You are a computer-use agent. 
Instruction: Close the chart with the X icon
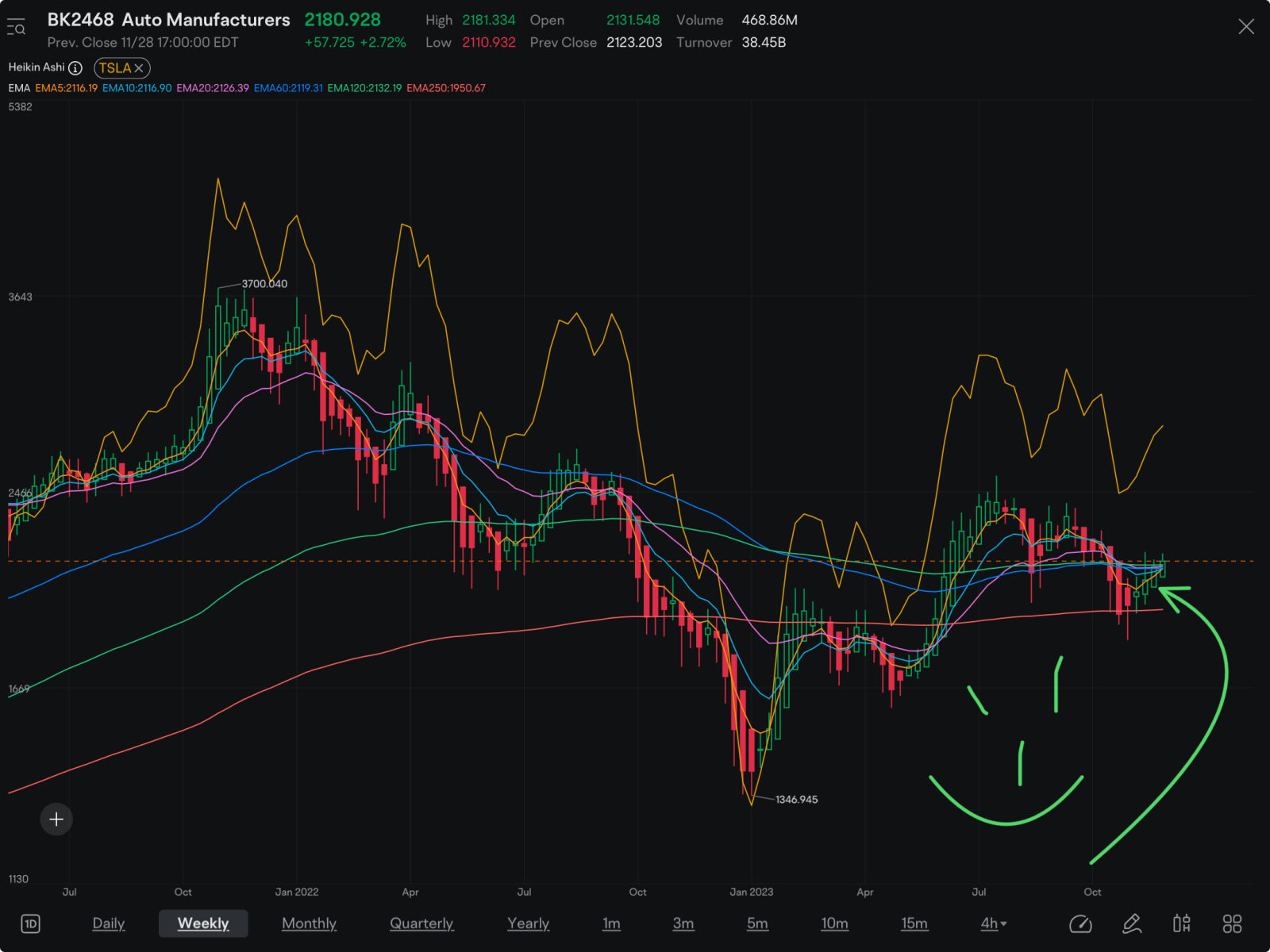(x=1246, y=27)
